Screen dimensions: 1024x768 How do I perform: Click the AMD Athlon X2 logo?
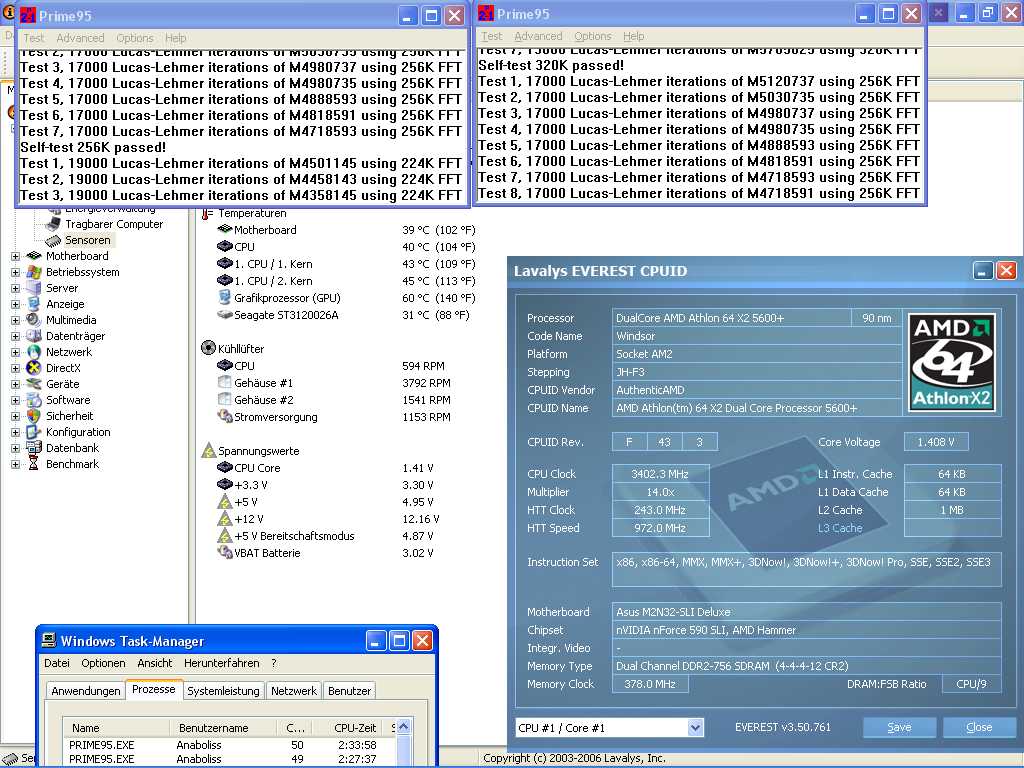tap(952, 362)
